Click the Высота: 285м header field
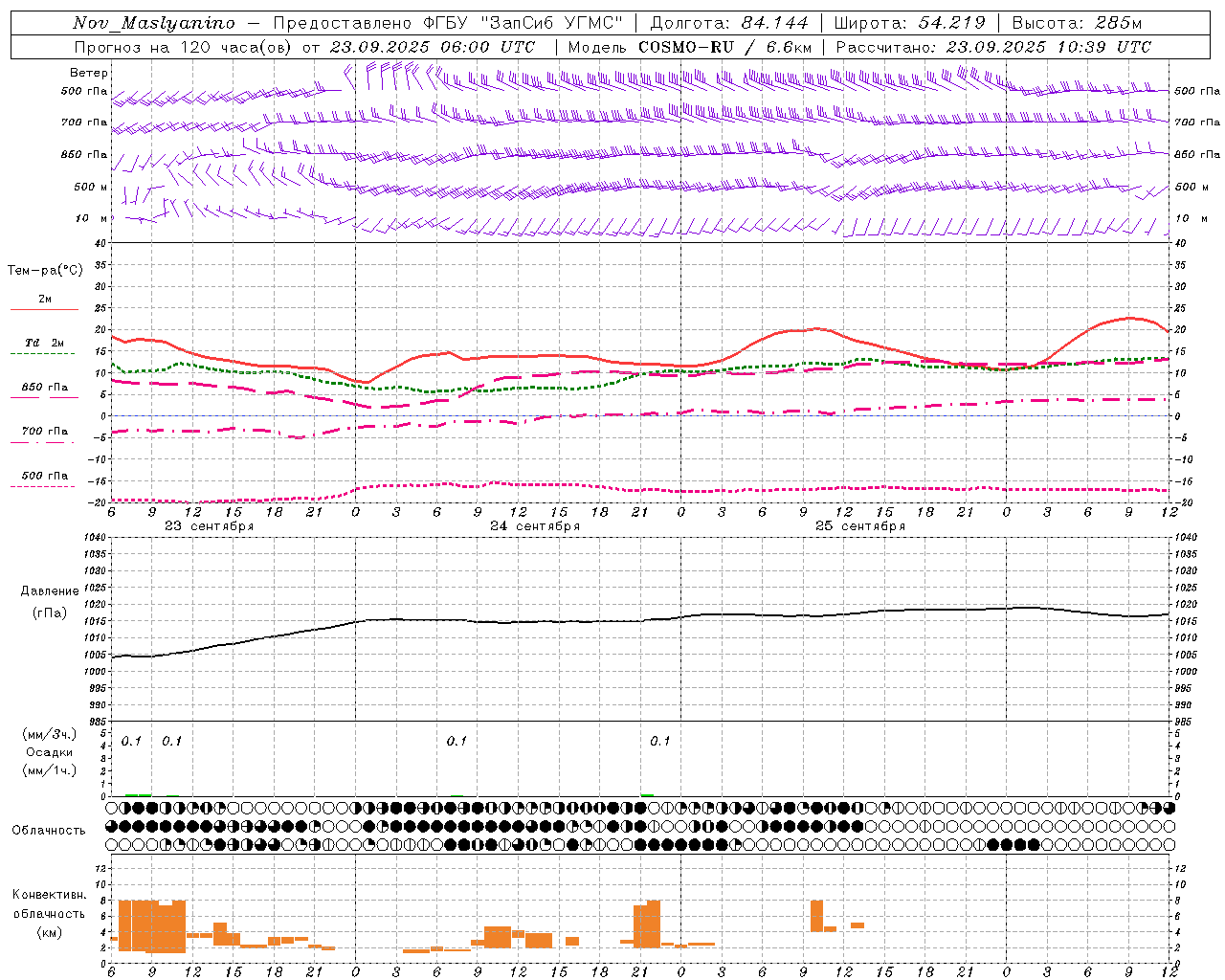Image resolution: width=1225 pixels, height=980 pixels. pos(1077,23)
